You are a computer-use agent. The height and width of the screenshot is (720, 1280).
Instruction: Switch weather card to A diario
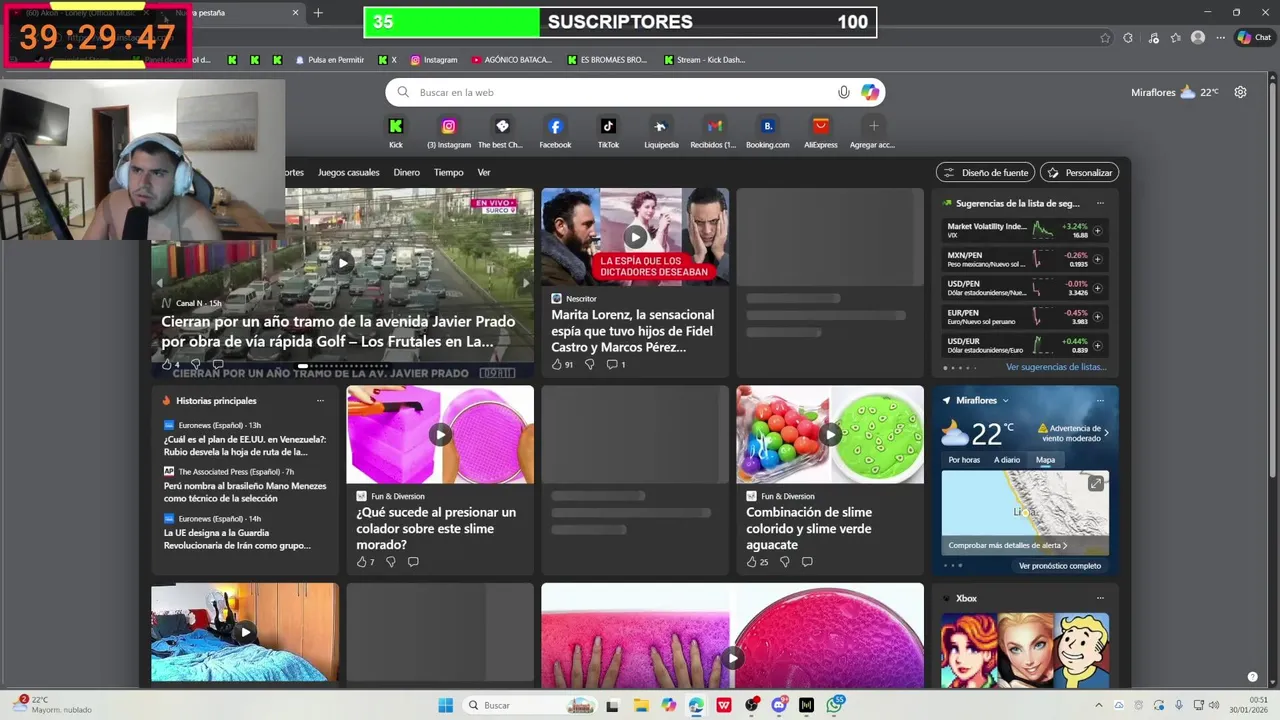point(1007,460)
